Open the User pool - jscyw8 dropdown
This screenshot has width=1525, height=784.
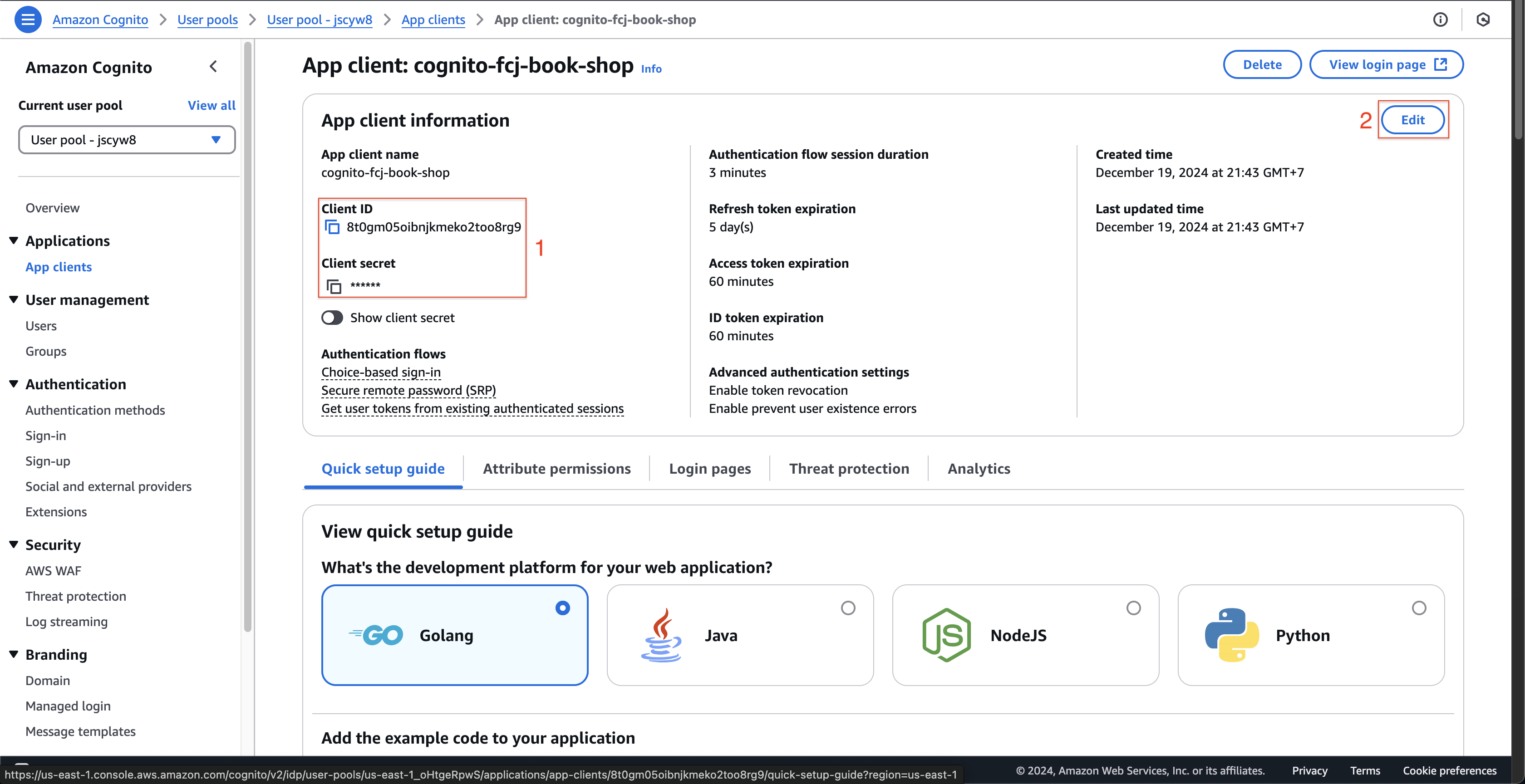click(x=127, y=140)
